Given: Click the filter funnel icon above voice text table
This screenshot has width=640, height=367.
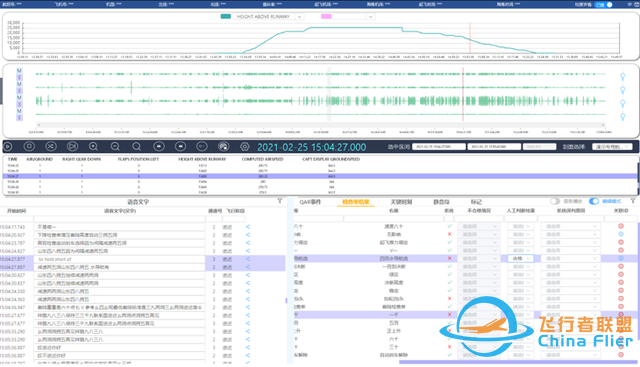Looking at the screenshot, I should [x=280, y=201].
